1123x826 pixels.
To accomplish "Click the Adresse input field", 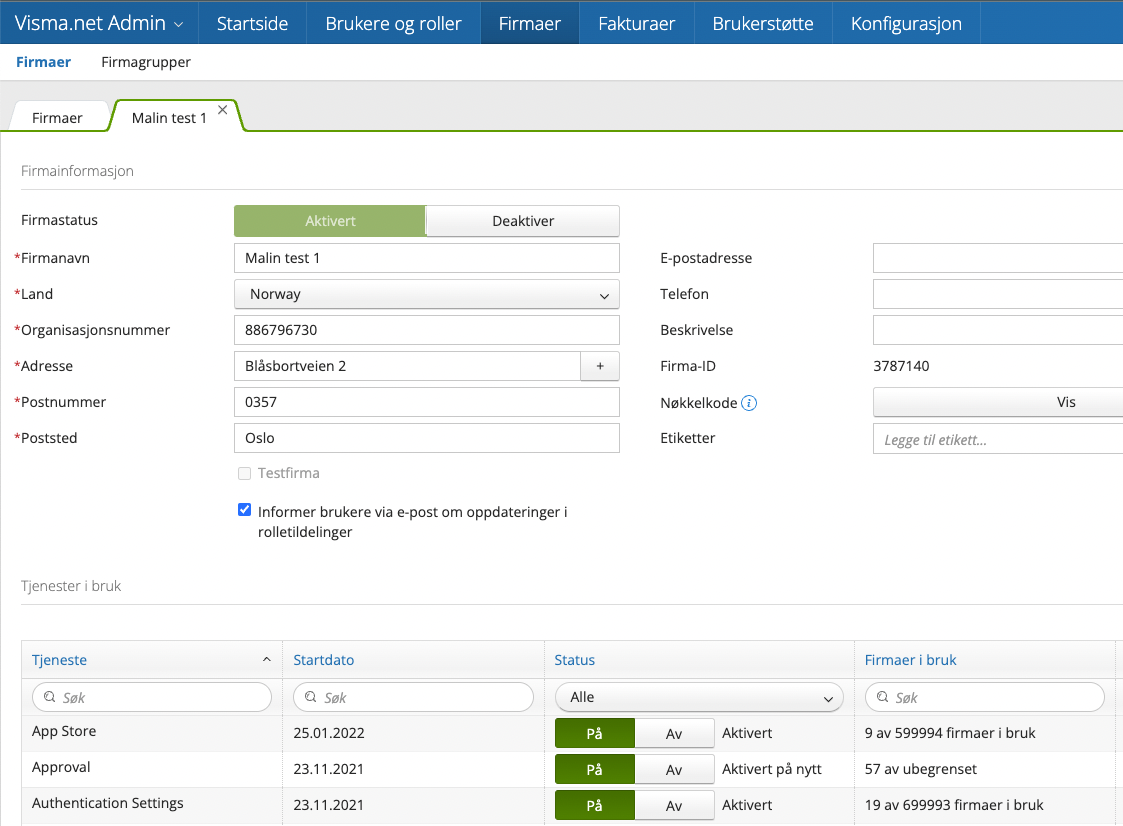I will (407, 366).
